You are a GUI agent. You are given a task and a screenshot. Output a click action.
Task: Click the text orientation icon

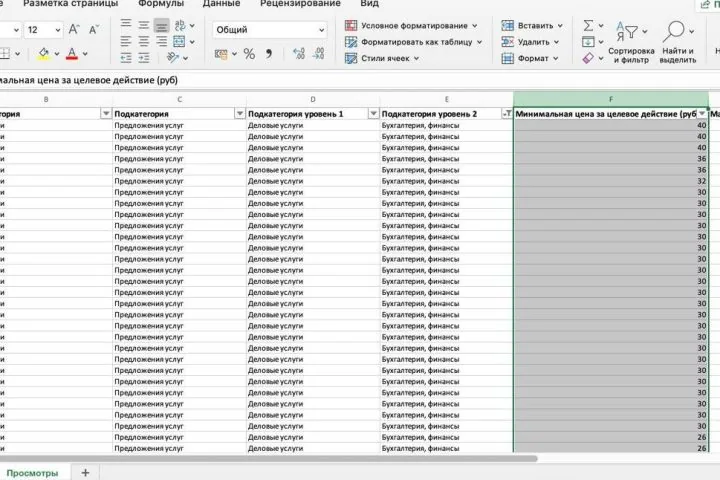click(173, 58)
